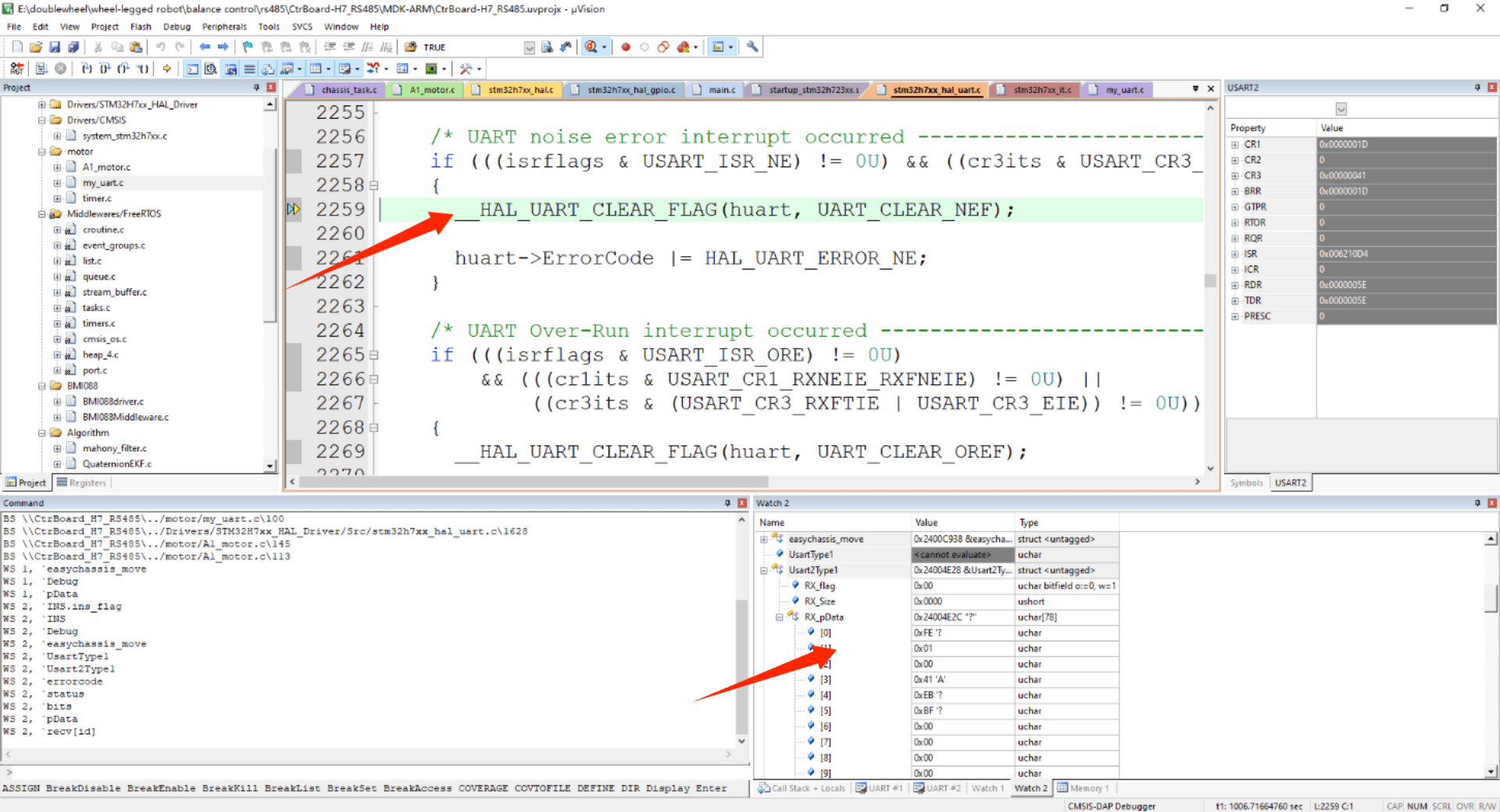Navigate forwards with blue right arrow

[x=223, y=47]
